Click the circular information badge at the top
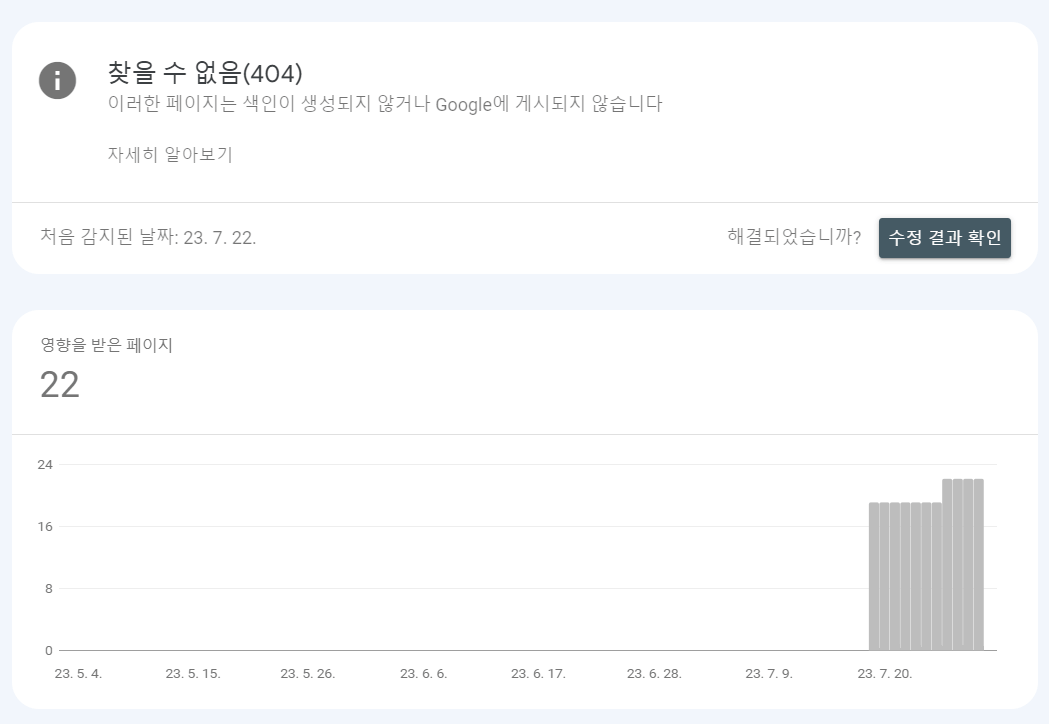 click(57, 81)
